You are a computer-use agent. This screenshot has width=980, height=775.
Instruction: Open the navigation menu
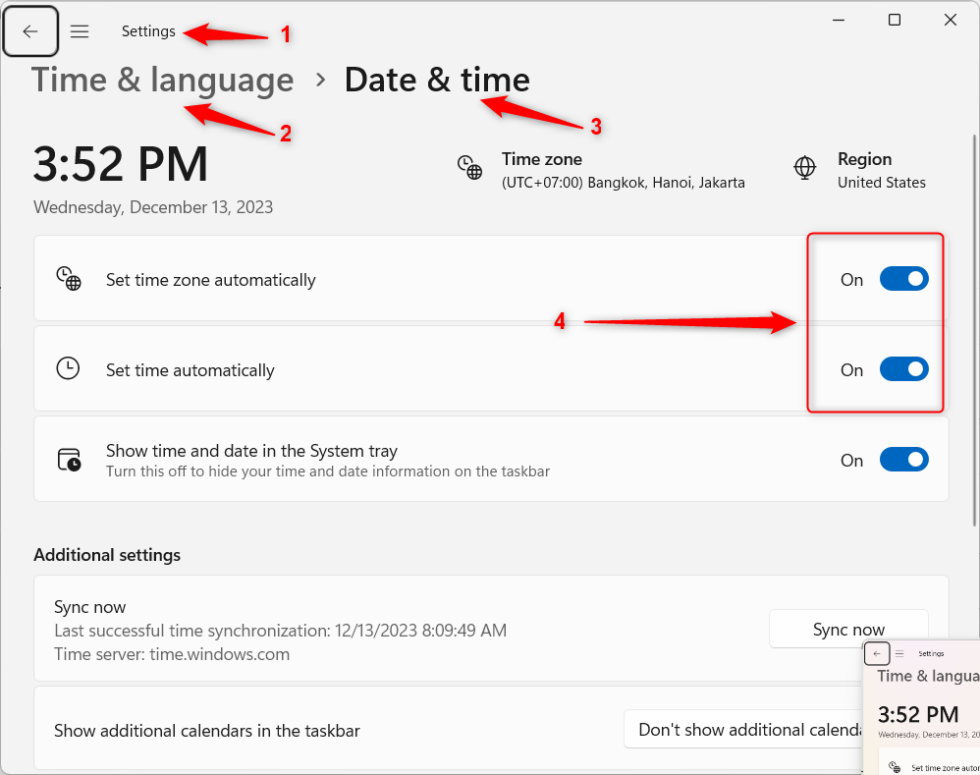pyautogui.click(x=79, y=31)
